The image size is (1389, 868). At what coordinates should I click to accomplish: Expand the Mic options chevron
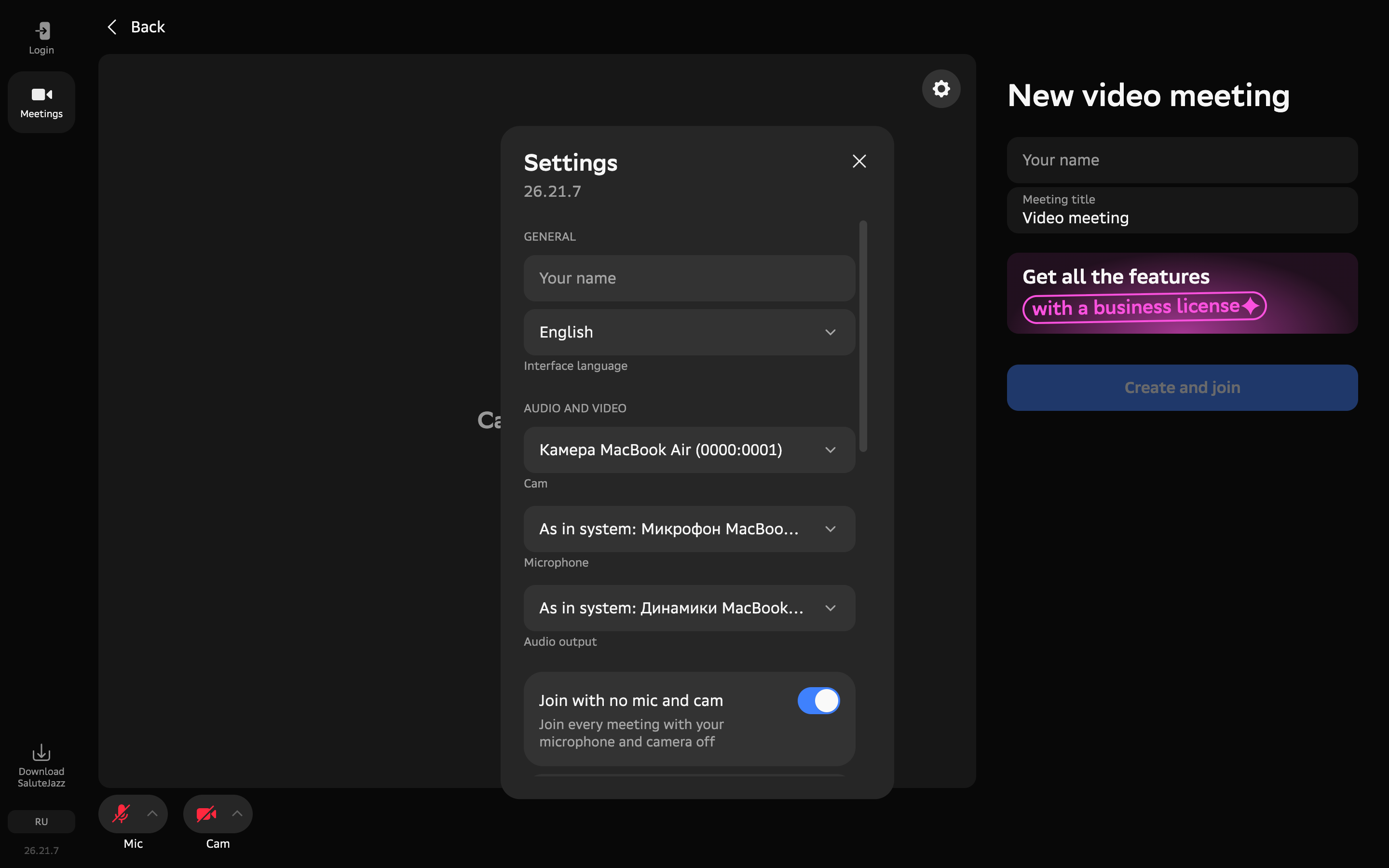[x=152, y=814]
